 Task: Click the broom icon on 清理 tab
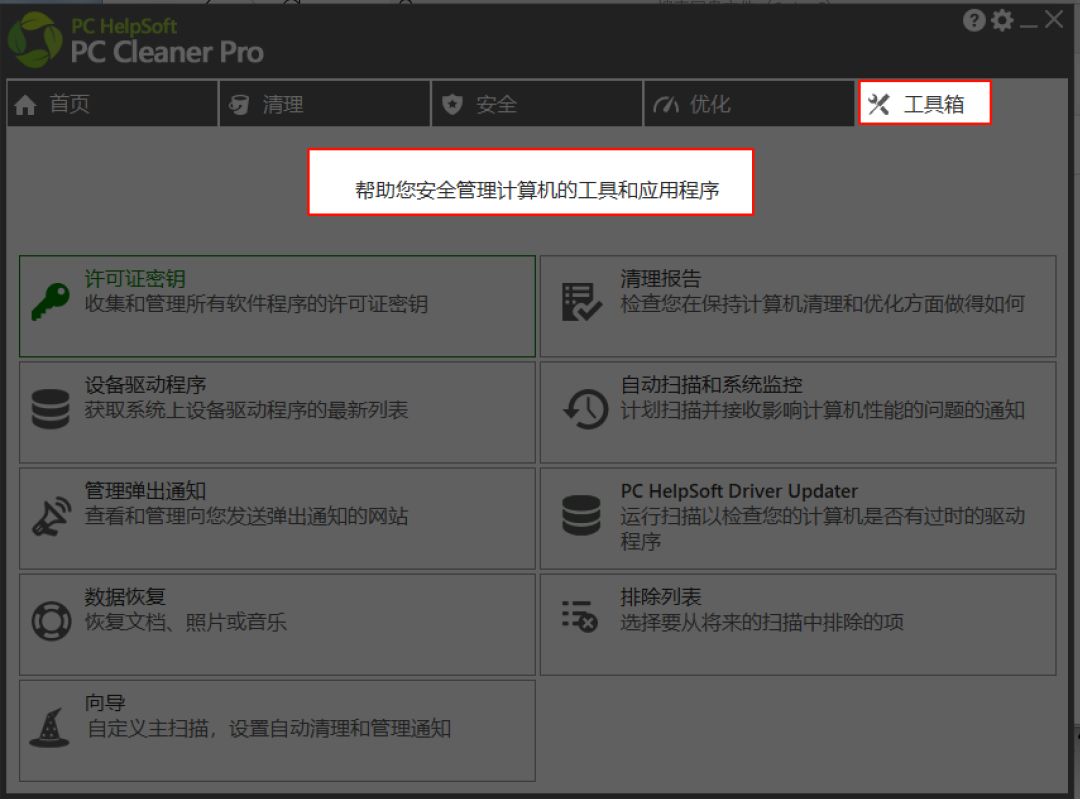click(239, 105)
